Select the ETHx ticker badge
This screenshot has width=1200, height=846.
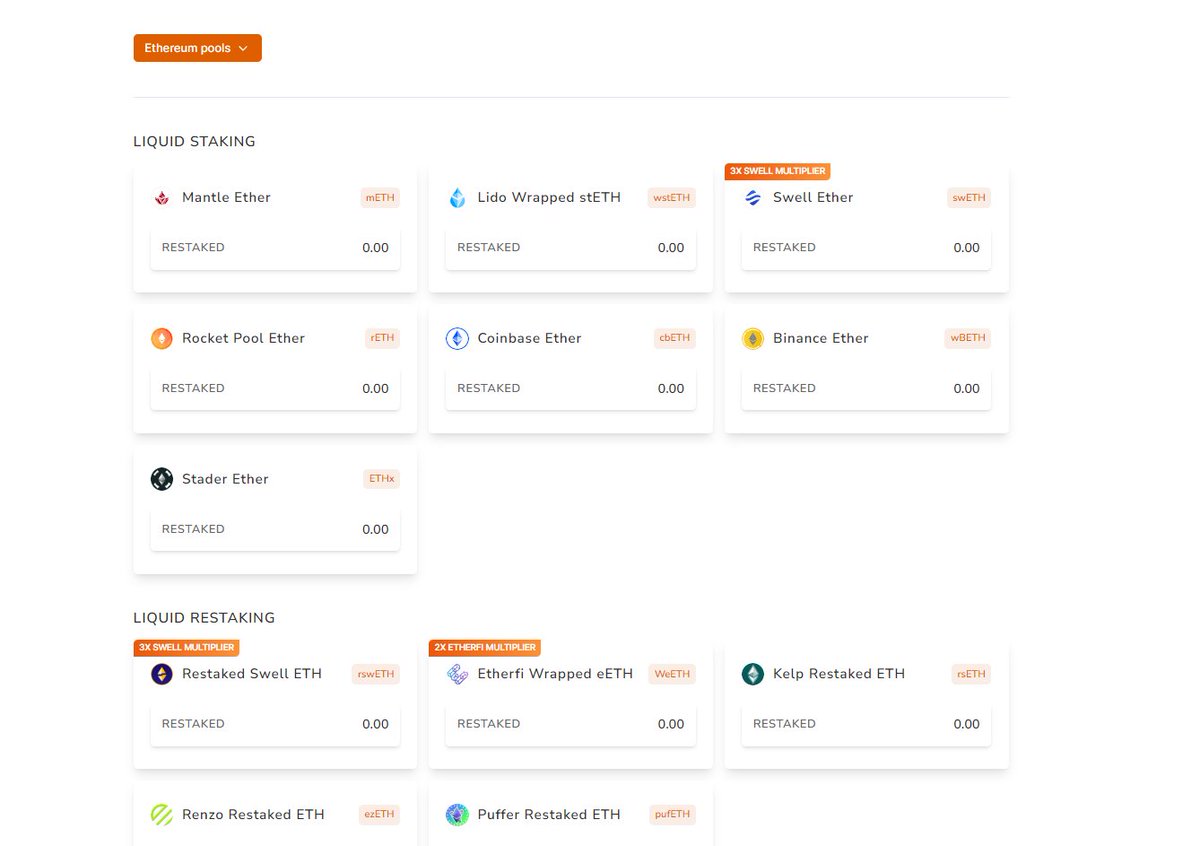[382, 479]
